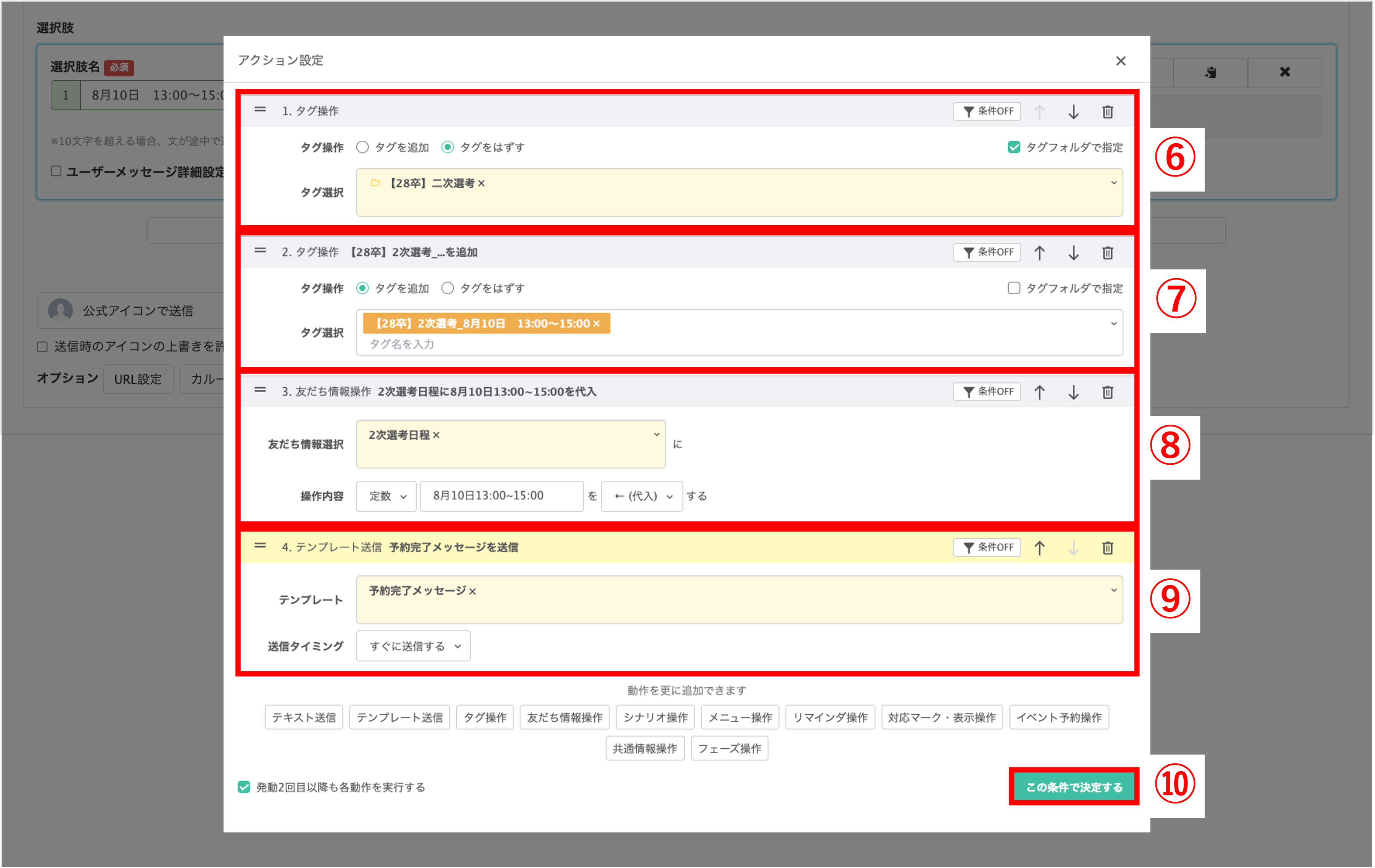This screenshot has width=1375, height=868.
Task: Click the 8月10日13:00~15:00 value field
Action: tap(501, 496)
